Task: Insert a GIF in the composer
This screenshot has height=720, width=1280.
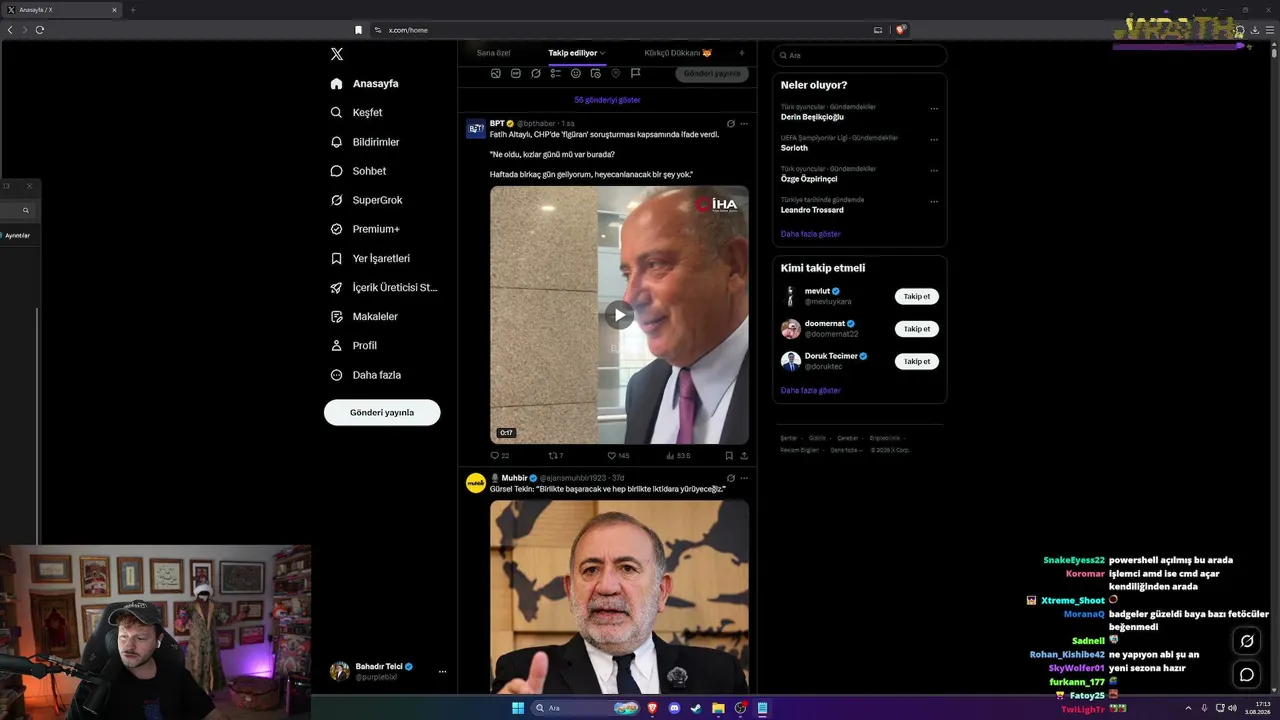Action: point(516,73)
